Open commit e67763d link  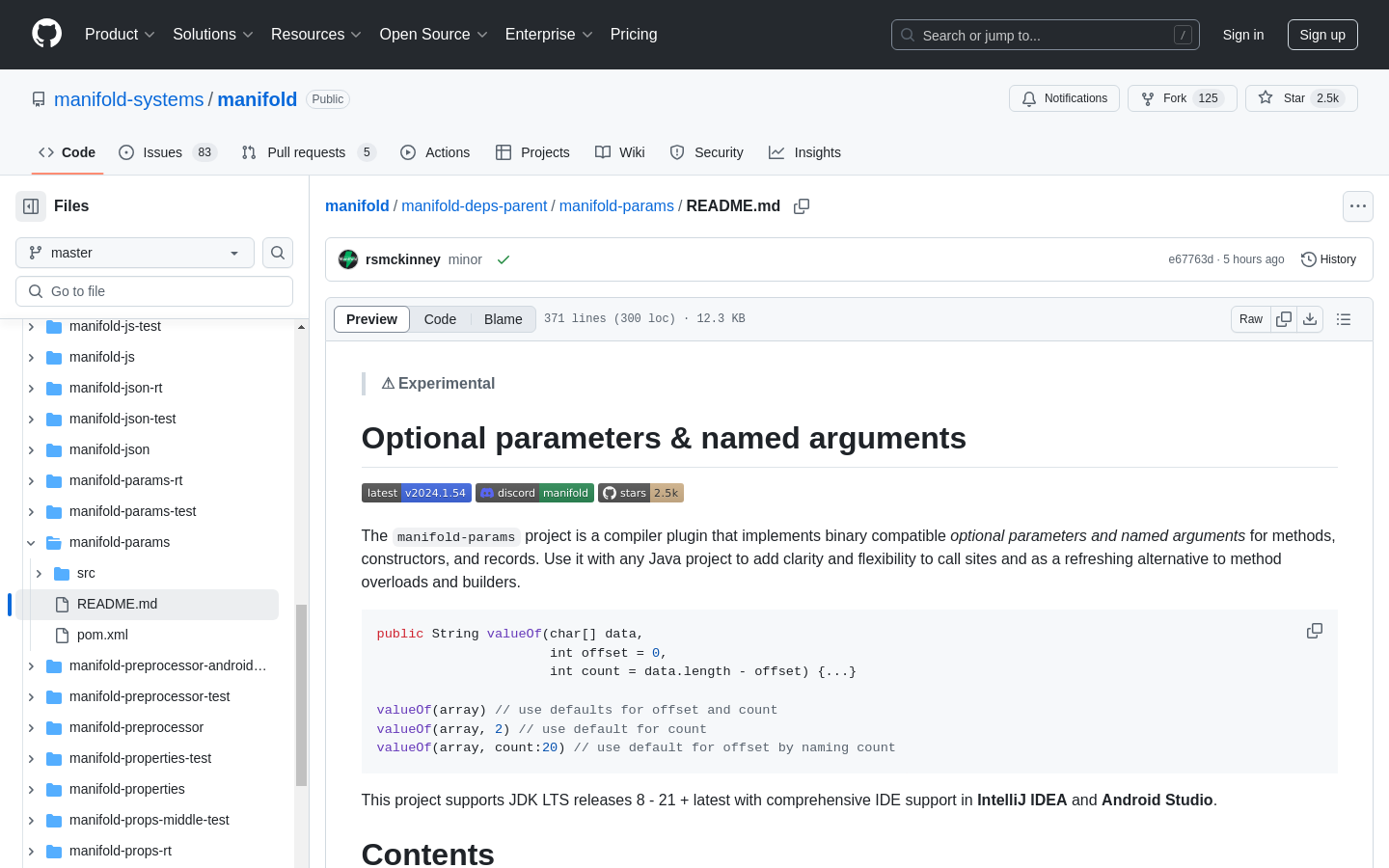tap(1191, 259)
